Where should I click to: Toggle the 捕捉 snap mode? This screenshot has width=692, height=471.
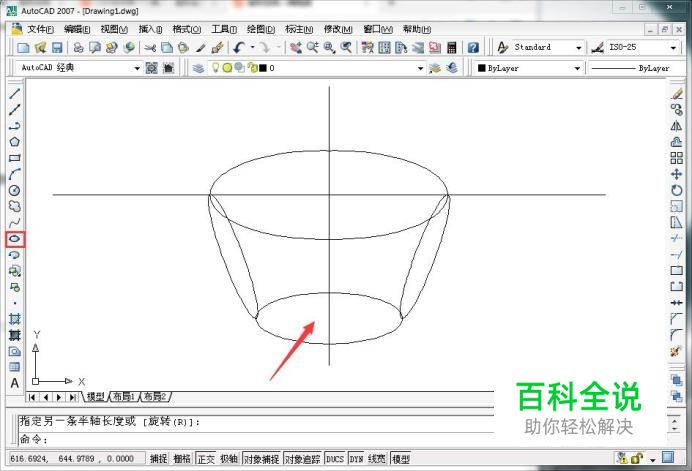158,459
